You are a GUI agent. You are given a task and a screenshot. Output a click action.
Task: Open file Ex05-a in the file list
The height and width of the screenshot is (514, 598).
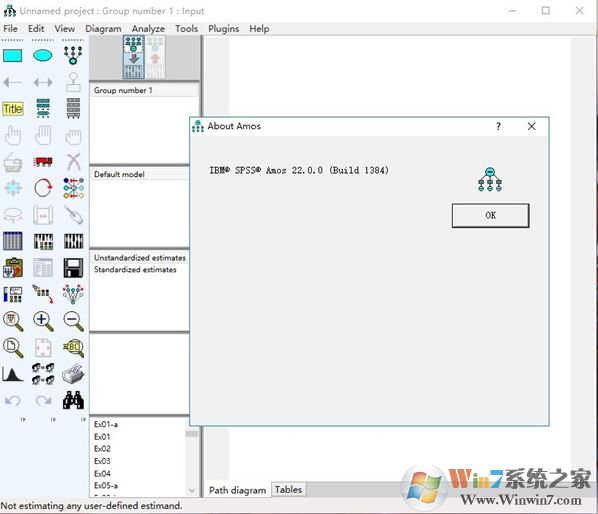pyautogui.click(x=106, y=486)
